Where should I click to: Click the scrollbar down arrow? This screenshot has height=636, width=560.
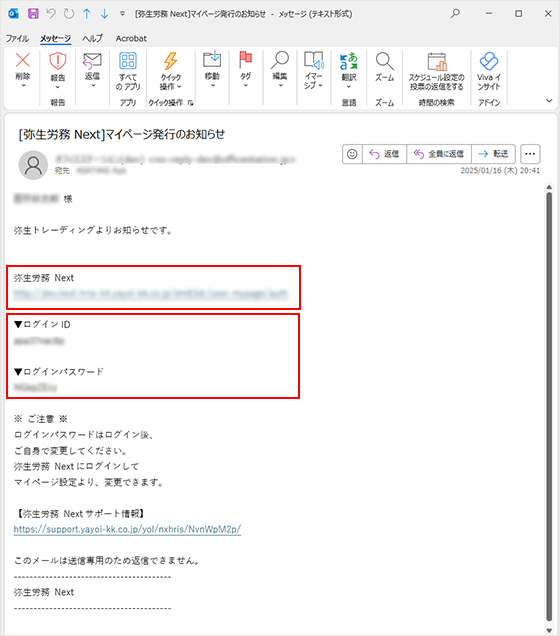tap(549, 630)
